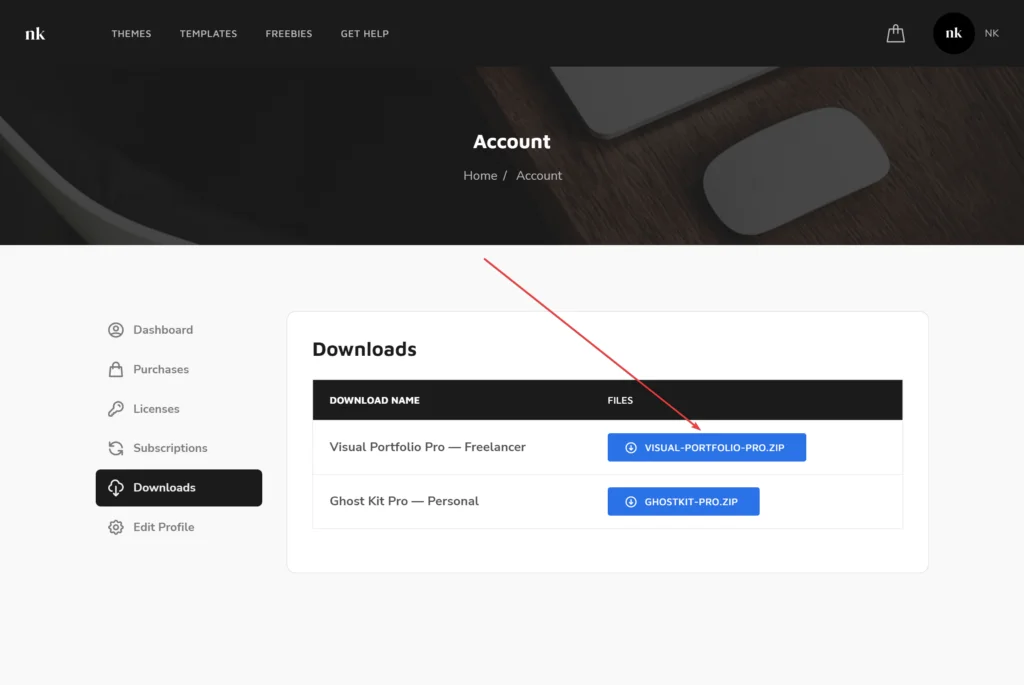Open the round nk profile avatar
Viewport: 1024px width, 685px height.
(x=953, y=33)
